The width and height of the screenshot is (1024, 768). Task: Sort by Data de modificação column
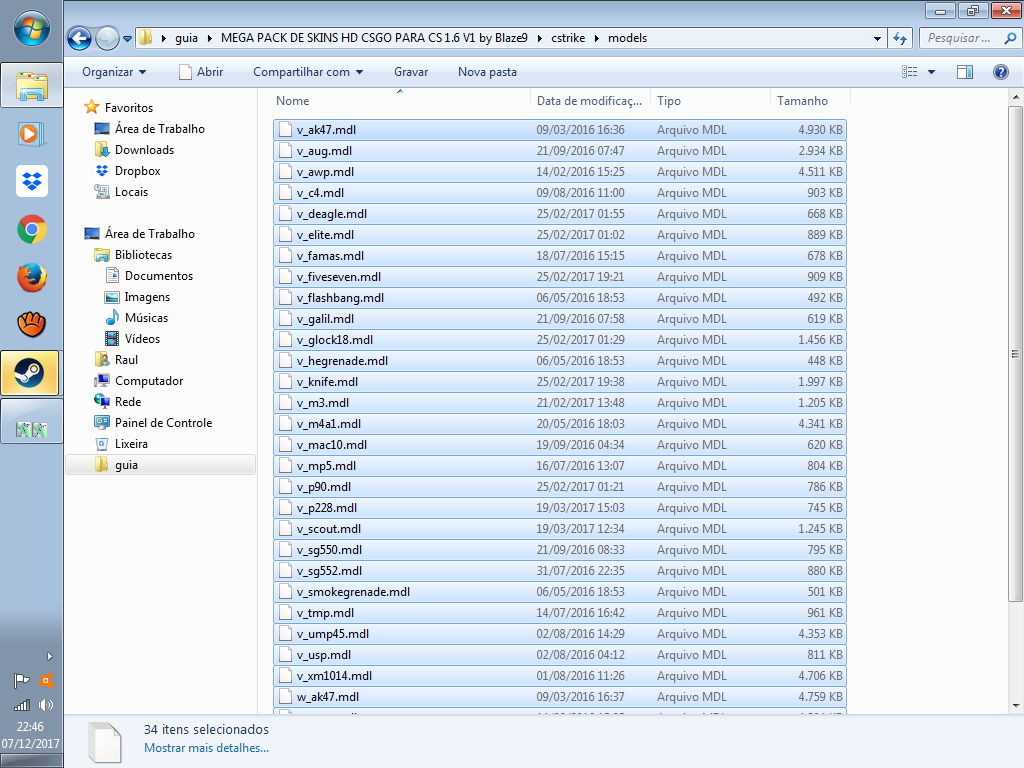(589, 101)
